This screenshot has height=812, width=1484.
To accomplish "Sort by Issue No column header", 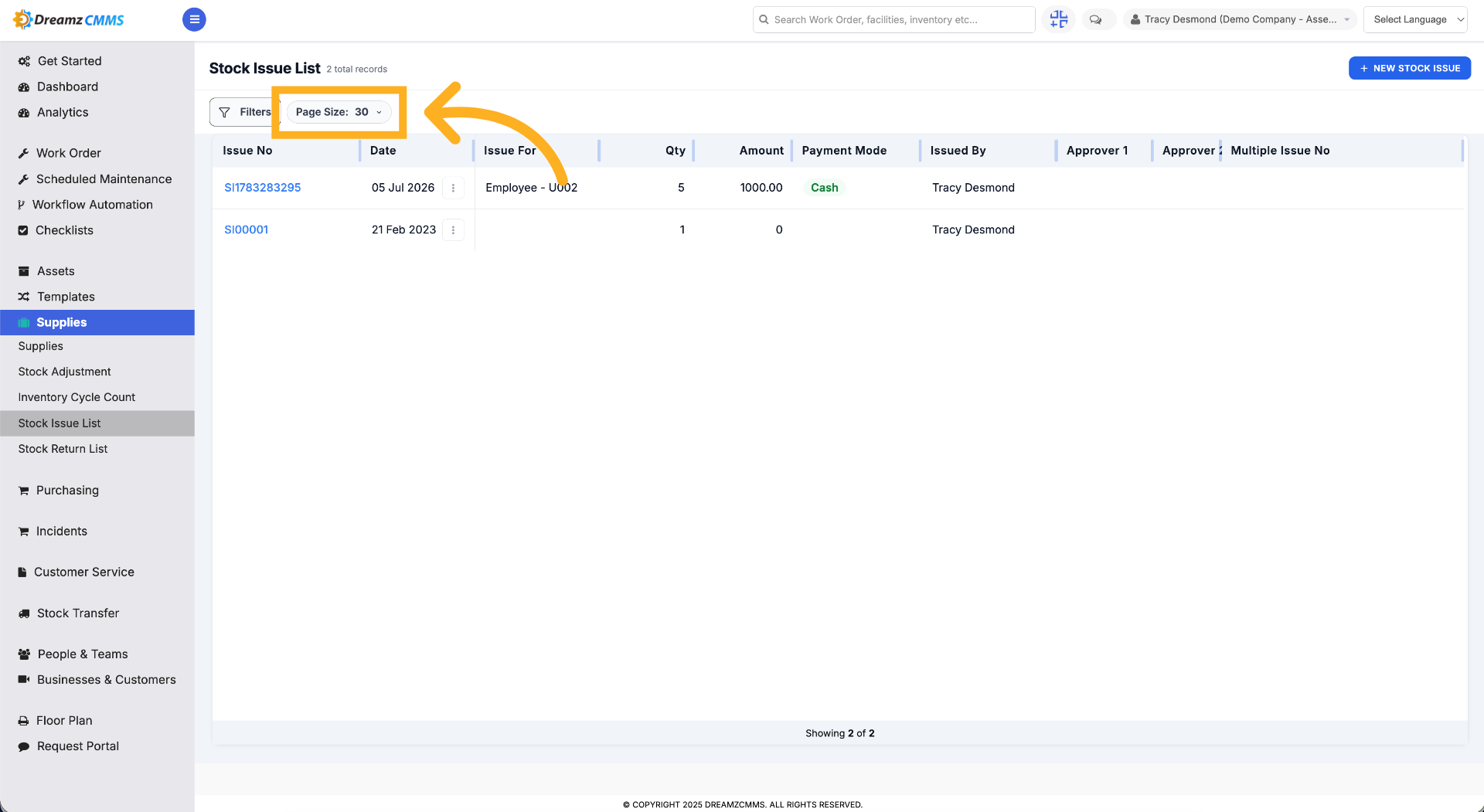I will click(x=247, y=151).
